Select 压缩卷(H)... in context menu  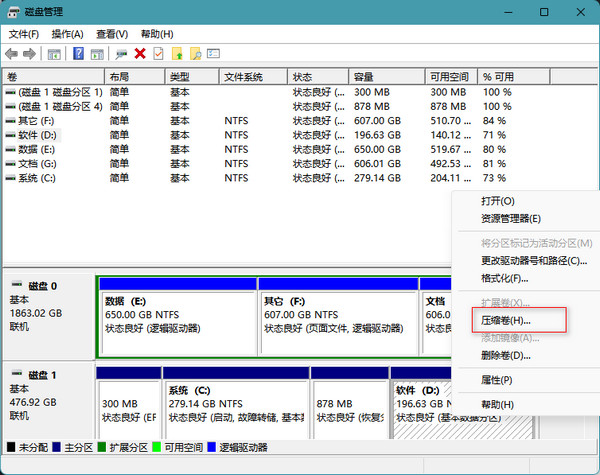point(506,321)
